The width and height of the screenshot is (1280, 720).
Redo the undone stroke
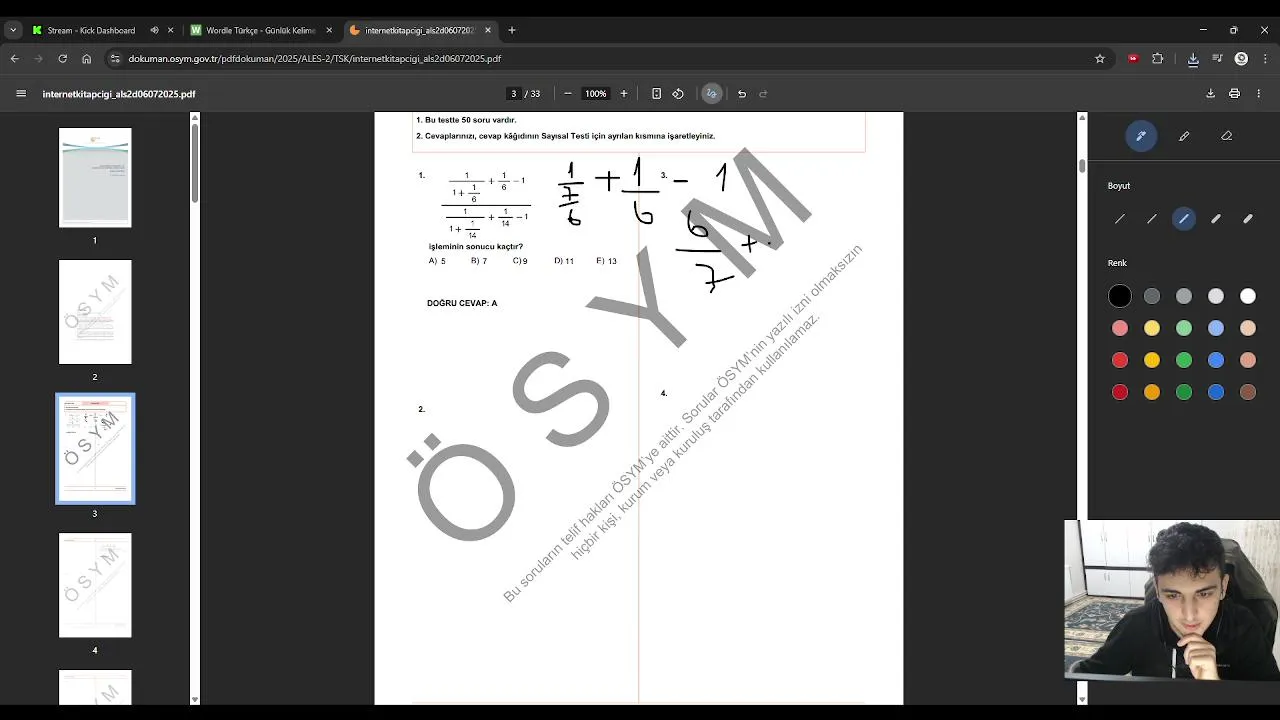tap(763, 94)
